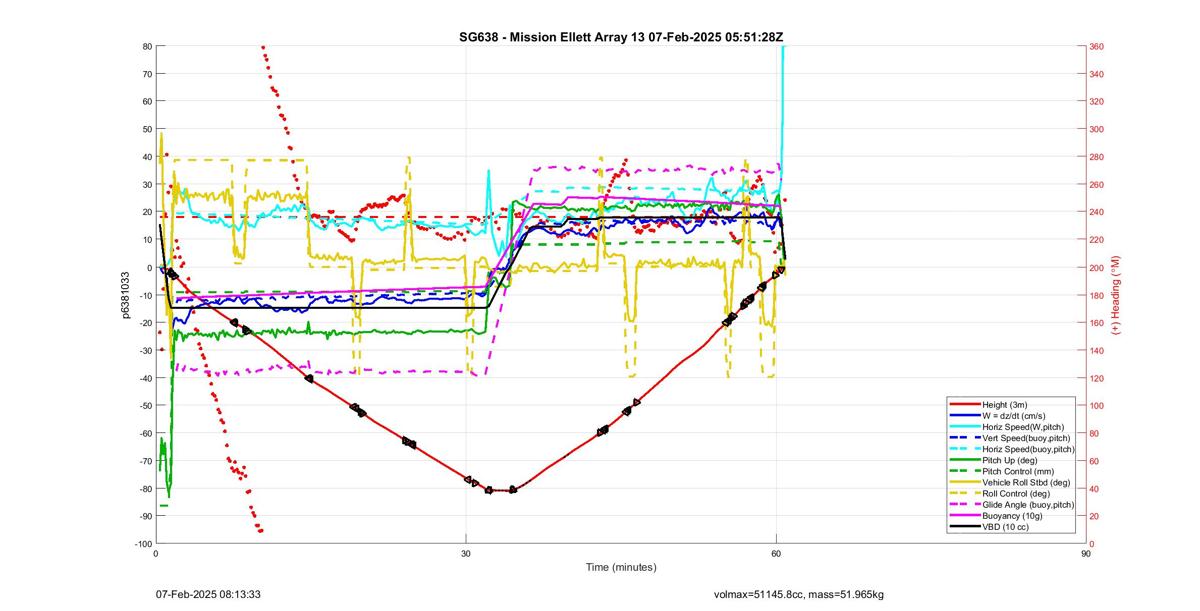Viewport: 1200px width, 611px height.
Task: Click the 'Time (minutes)' x-axis label
Action: [x=620, y=567]
